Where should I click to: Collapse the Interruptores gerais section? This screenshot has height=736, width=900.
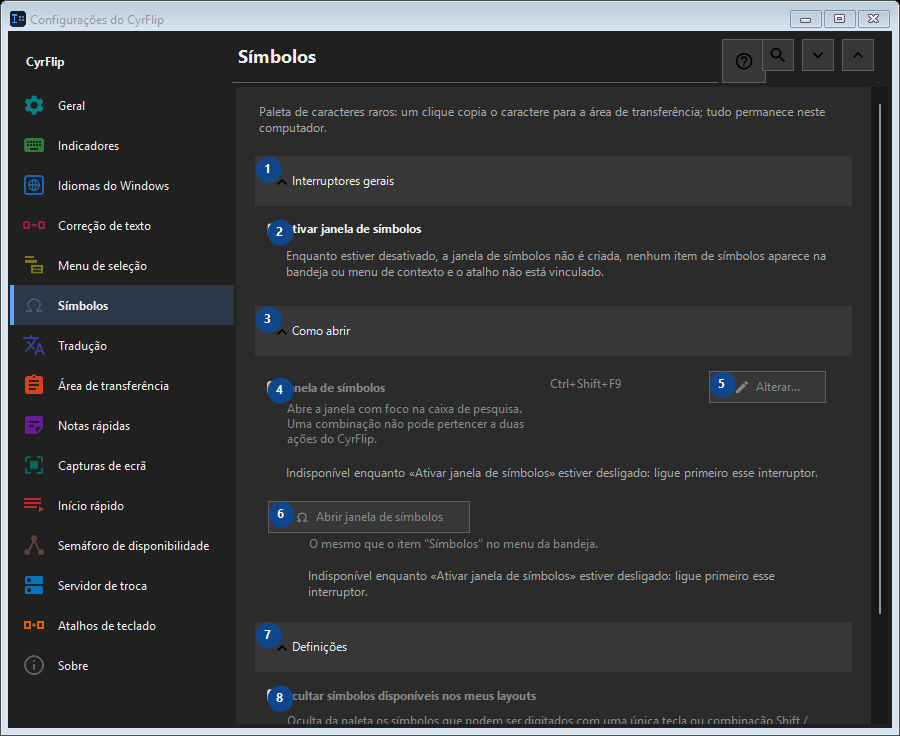[553, 181]
